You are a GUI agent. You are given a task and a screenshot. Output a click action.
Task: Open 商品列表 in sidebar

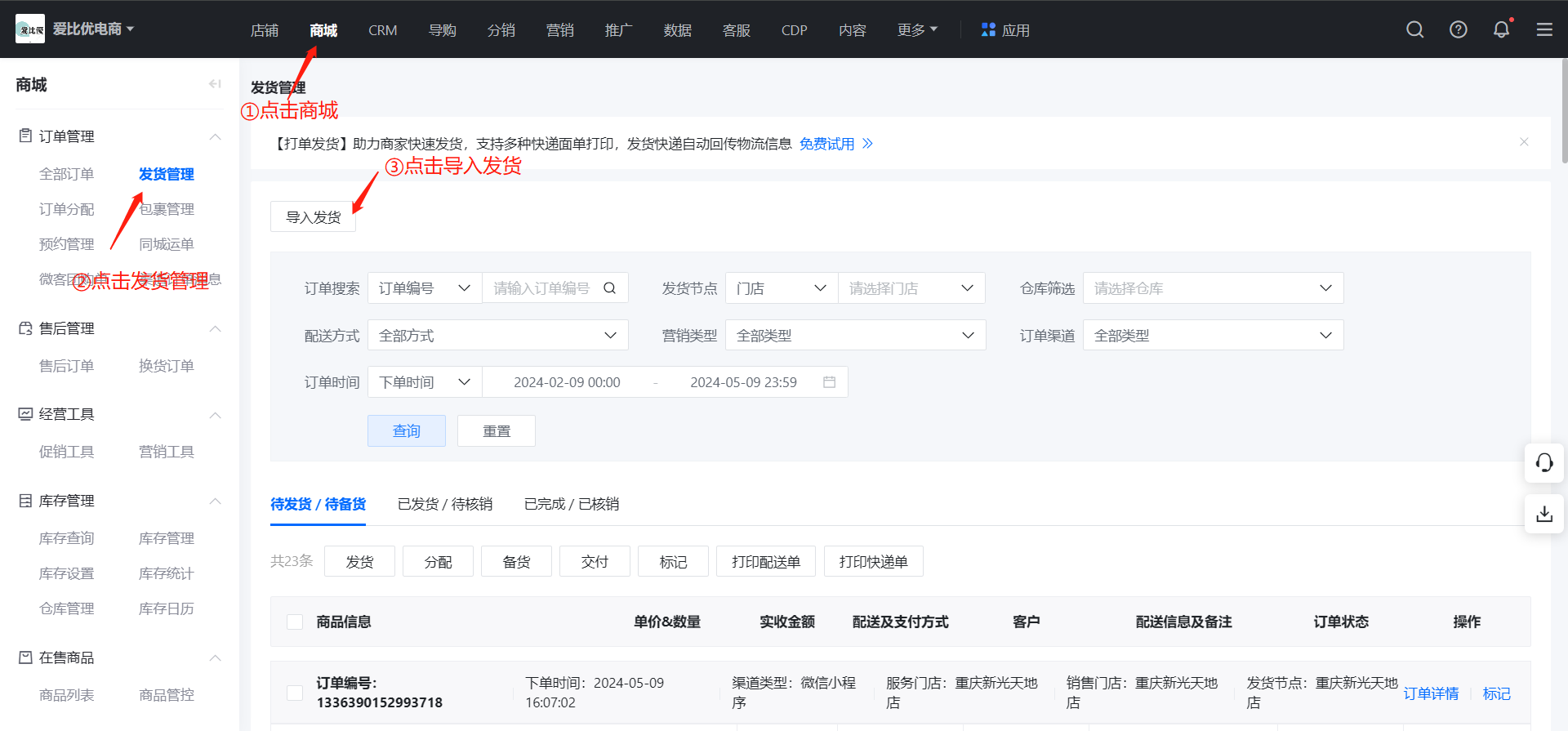[x=67, y=695]
